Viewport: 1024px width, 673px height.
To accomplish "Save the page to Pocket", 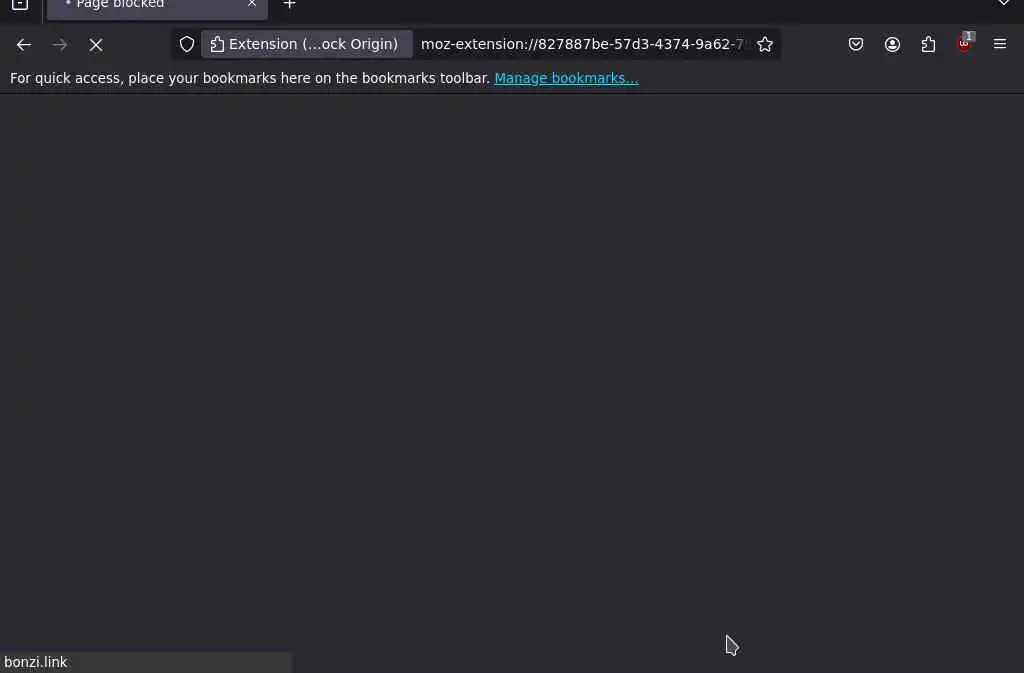I will point(856,44).
